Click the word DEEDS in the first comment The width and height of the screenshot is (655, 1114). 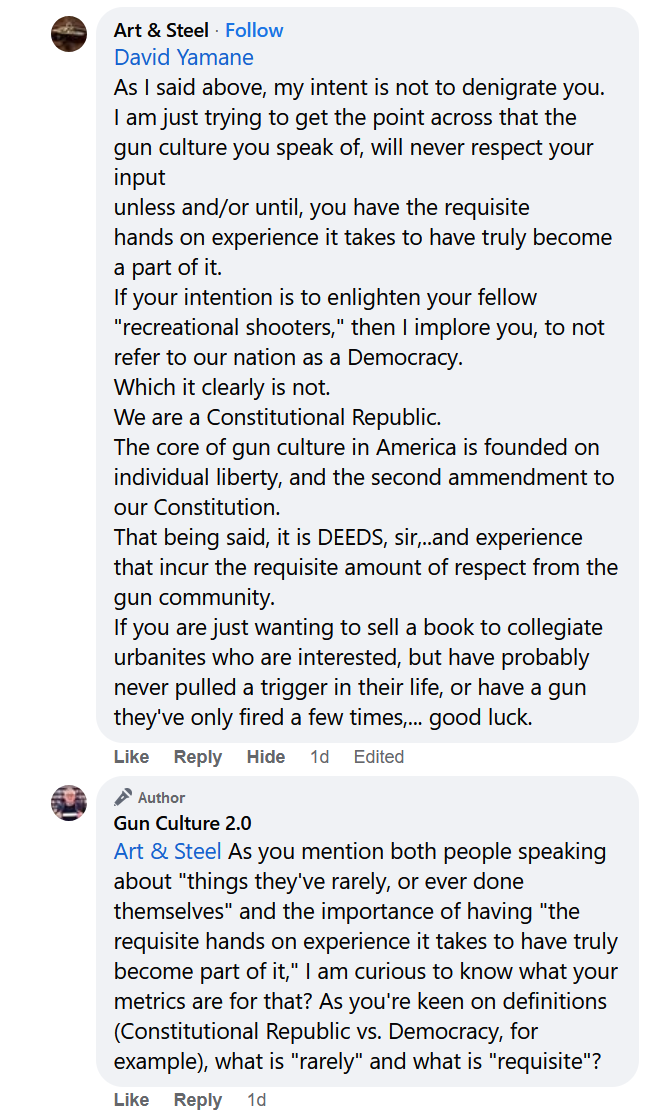point(351,538)
